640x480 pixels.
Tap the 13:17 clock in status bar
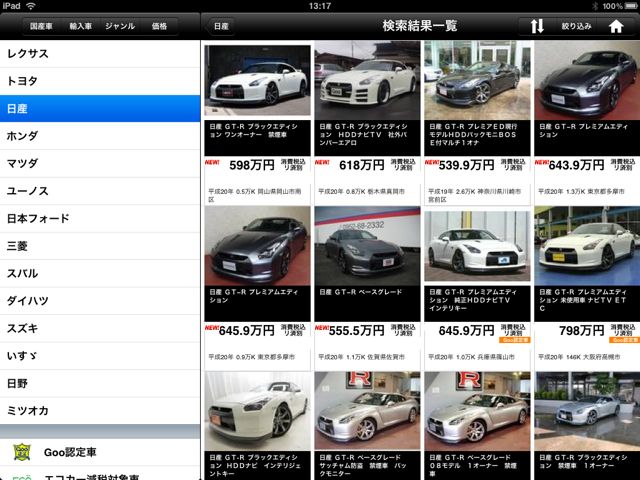[320, 6]
